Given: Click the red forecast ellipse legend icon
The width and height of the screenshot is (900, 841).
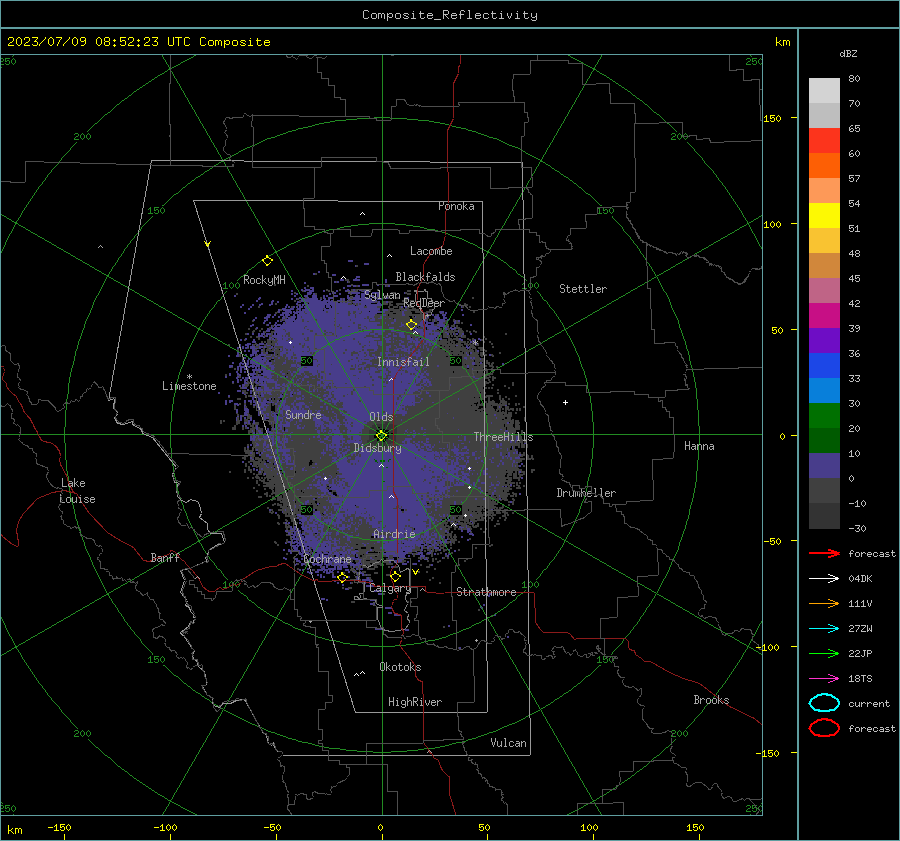Looking at the screenshot, I should (824, 728).
